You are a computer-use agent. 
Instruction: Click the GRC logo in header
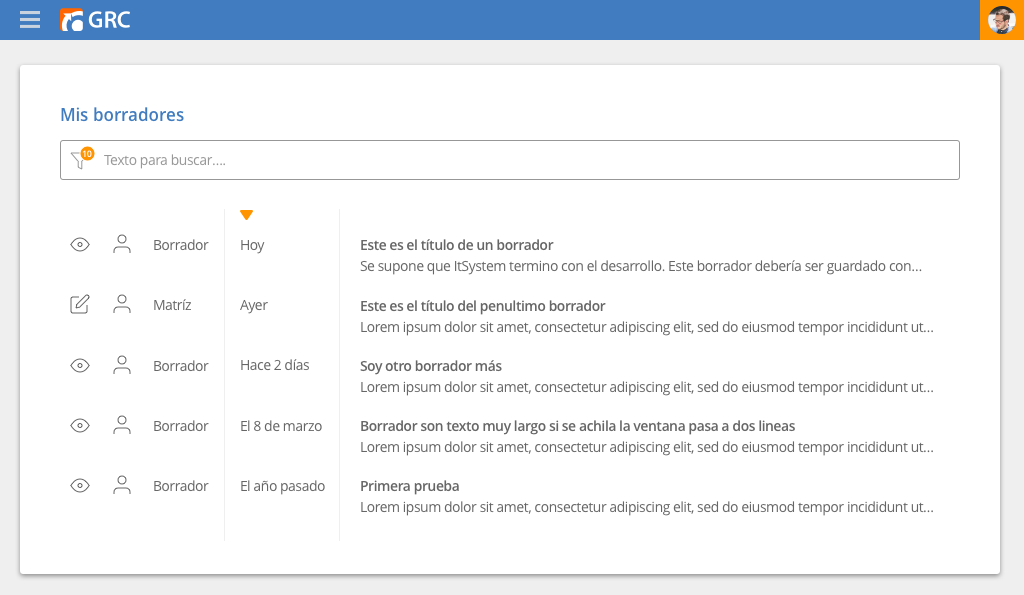pos(95,20)
